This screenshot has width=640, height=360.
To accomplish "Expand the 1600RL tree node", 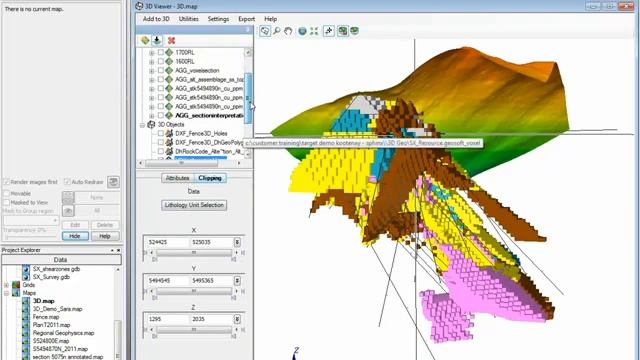I will [152, 62].
